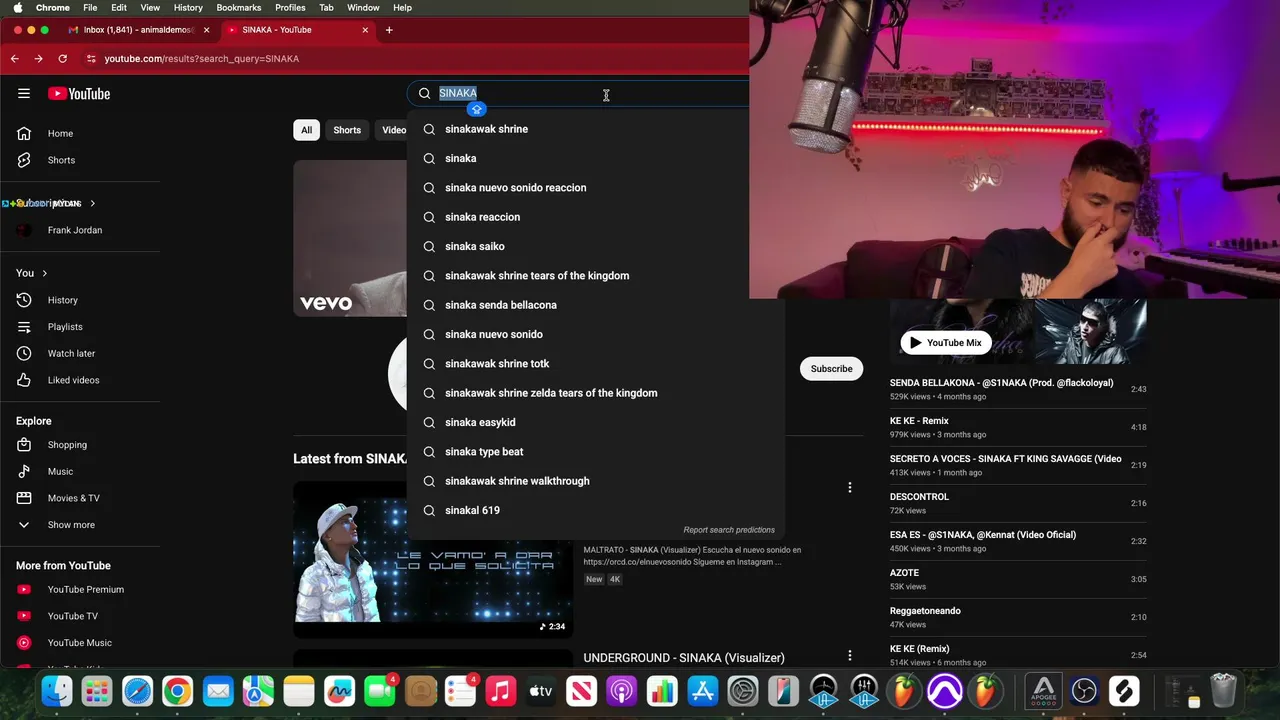Click Report search predictions link
The image size is (1280, 720).
pos(729,530)
